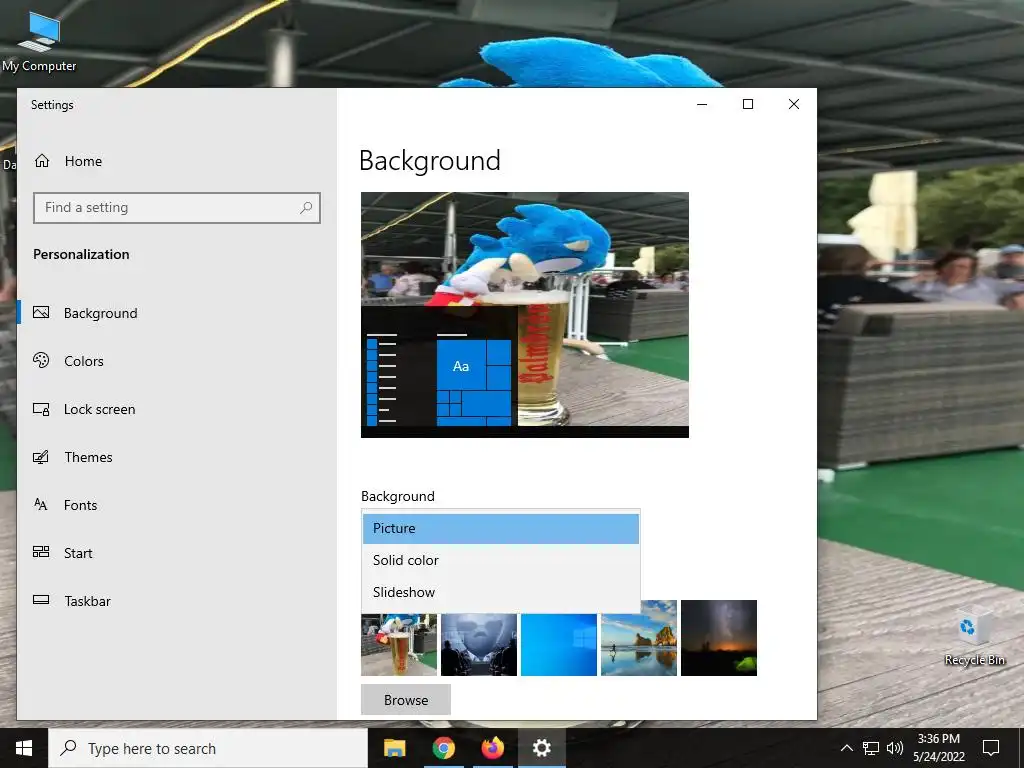Click the volume speaker tray icon

point(895,748)
